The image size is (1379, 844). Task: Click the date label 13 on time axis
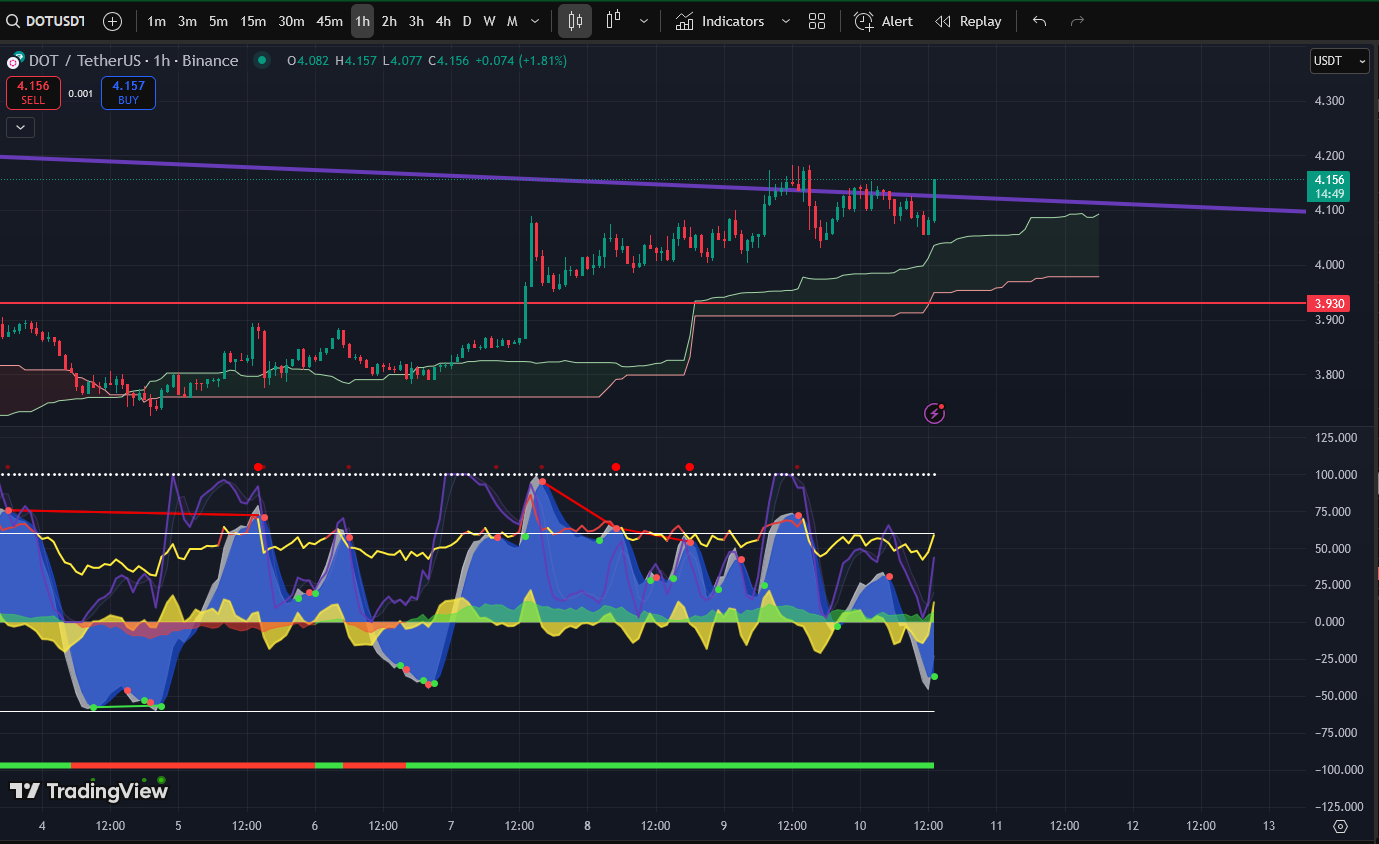pos(1269,826)
